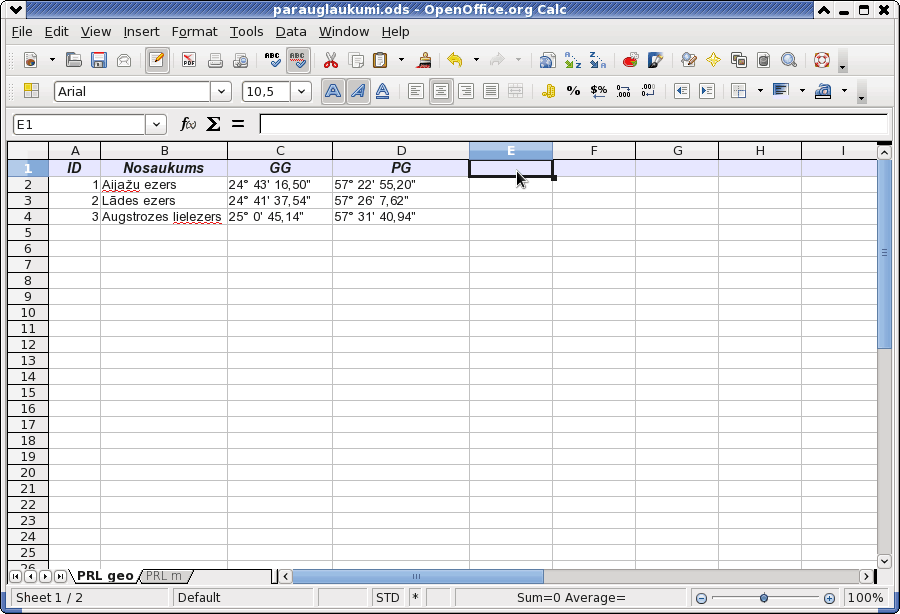Apply percent number format
The height and width of the screenshot is (614, 900).
[x=573, y=91]
